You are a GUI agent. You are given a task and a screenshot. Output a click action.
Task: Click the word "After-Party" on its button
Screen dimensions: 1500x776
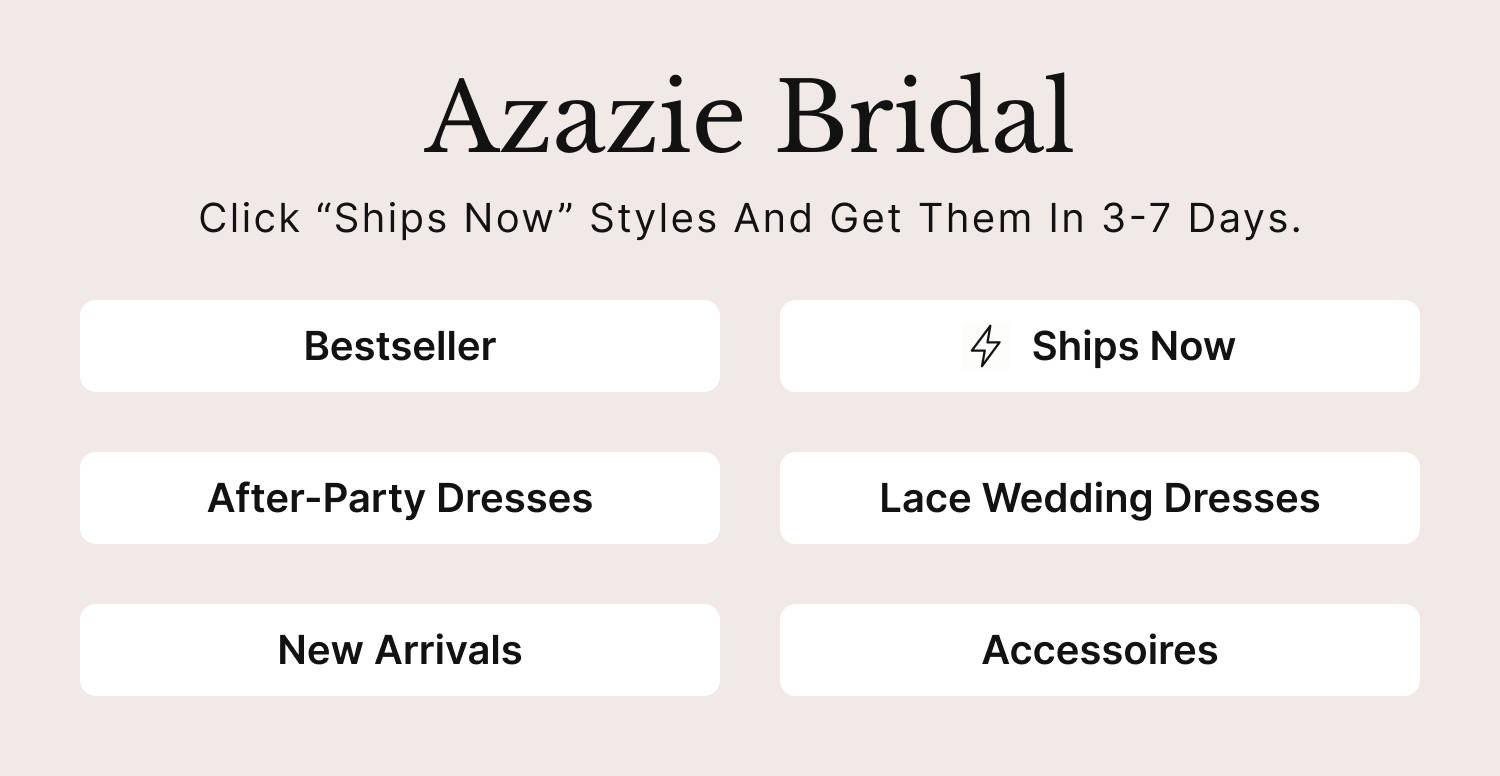coord(316,498)
